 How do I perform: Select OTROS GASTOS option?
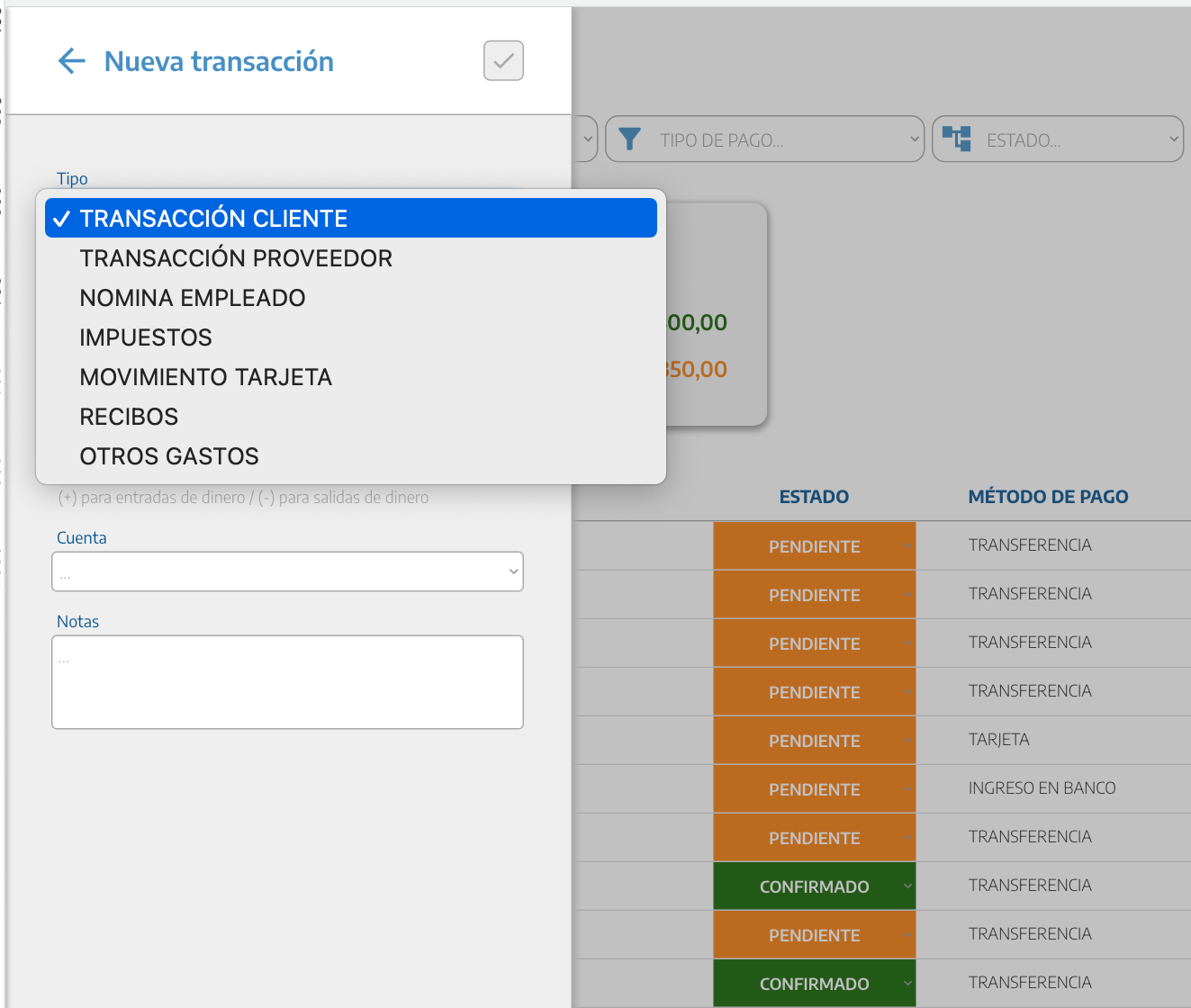point(169,456)
